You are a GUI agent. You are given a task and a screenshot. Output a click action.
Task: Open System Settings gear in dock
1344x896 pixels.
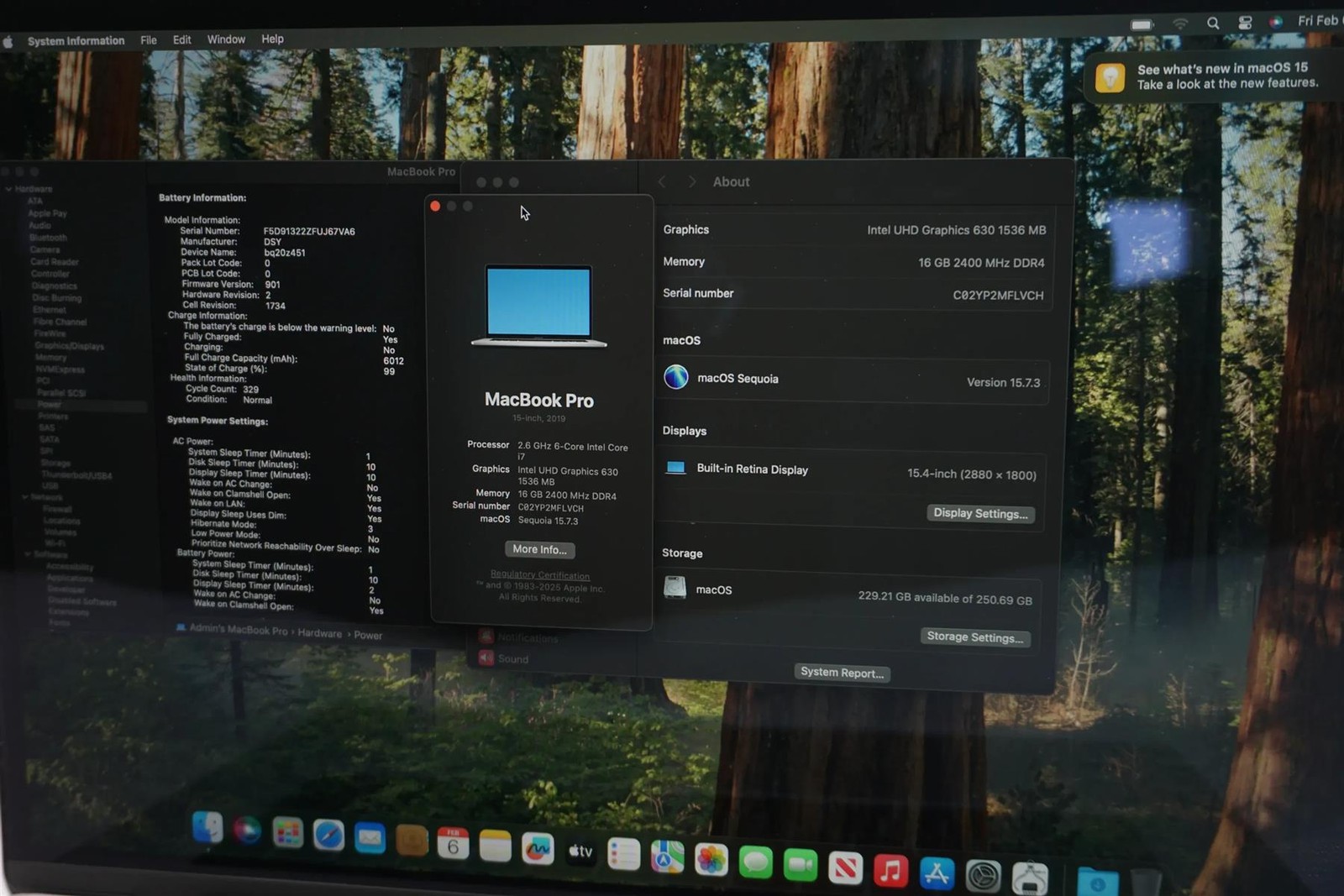click(x=983, y=877)
